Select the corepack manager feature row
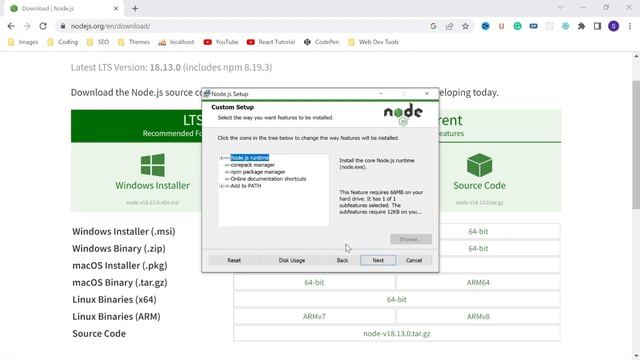 [x=253, y=165]
